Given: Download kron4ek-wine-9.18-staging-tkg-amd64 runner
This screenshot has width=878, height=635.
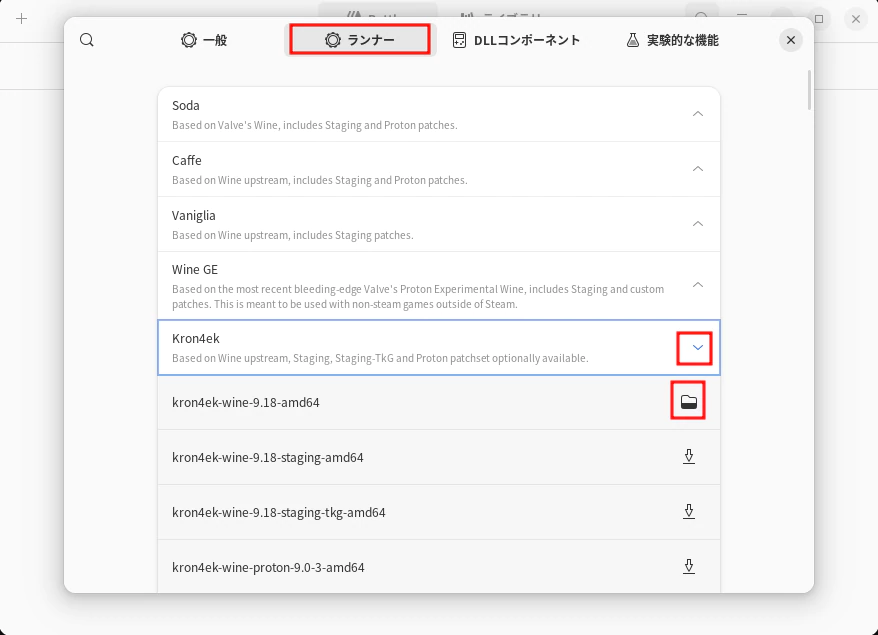Looking at the screenshot, I should [x=688, y=512].
